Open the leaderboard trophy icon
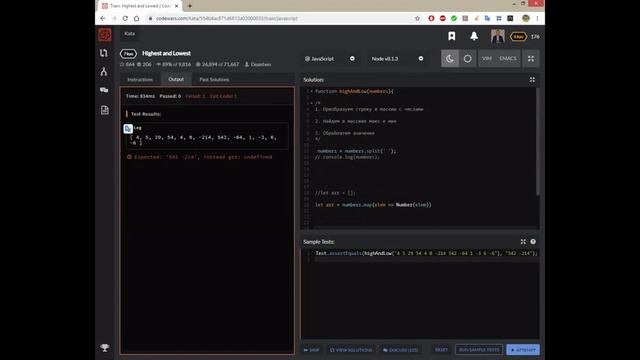Viewport: 640px width, 360px height. pos(104,347)
